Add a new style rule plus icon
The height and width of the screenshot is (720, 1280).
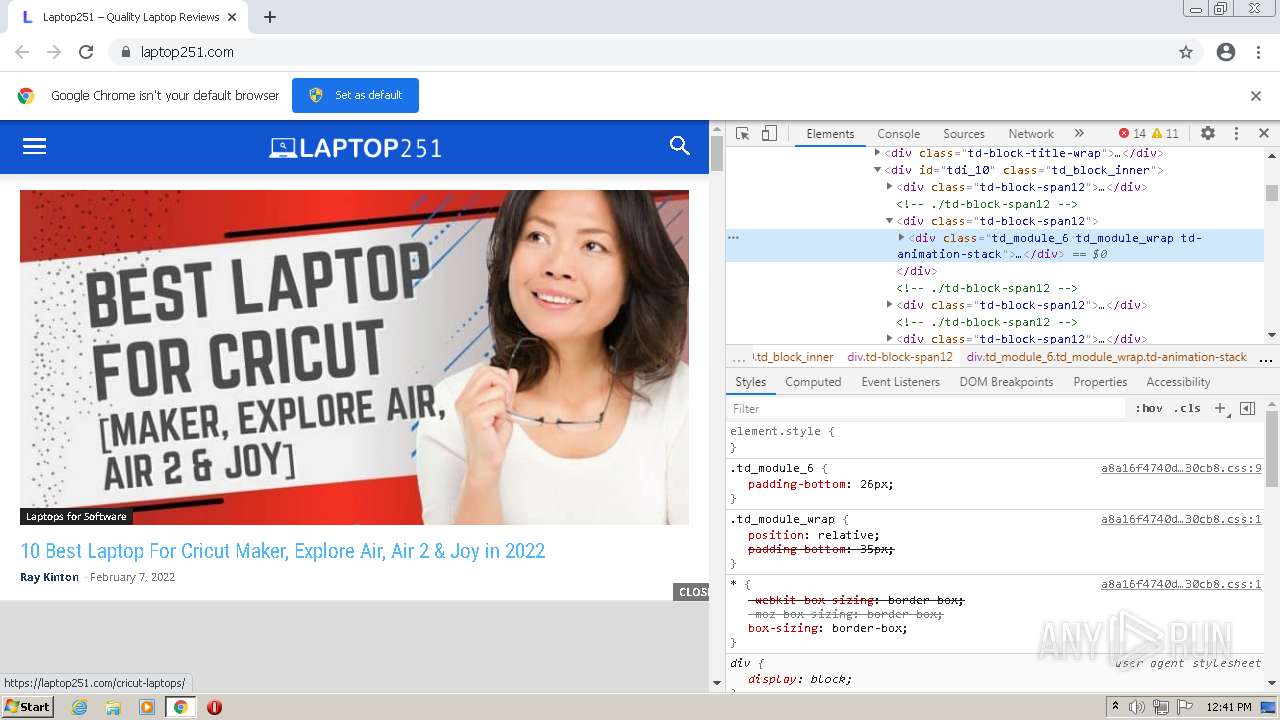[x=1220, y=408]
